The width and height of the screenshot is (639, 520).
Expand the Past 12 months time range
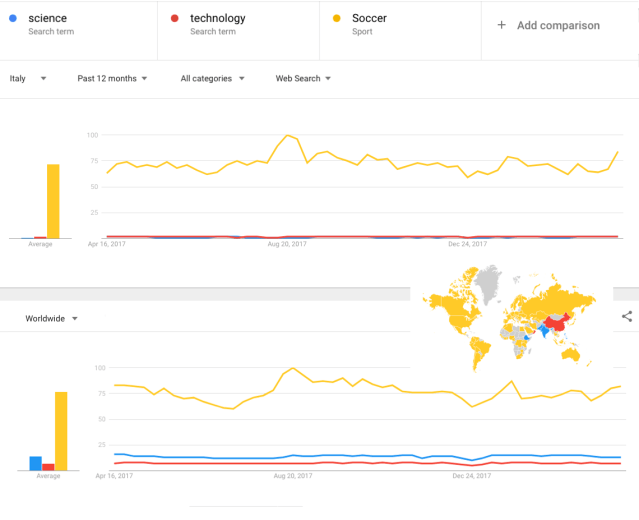pyautogui.click(x=112, y=78)
